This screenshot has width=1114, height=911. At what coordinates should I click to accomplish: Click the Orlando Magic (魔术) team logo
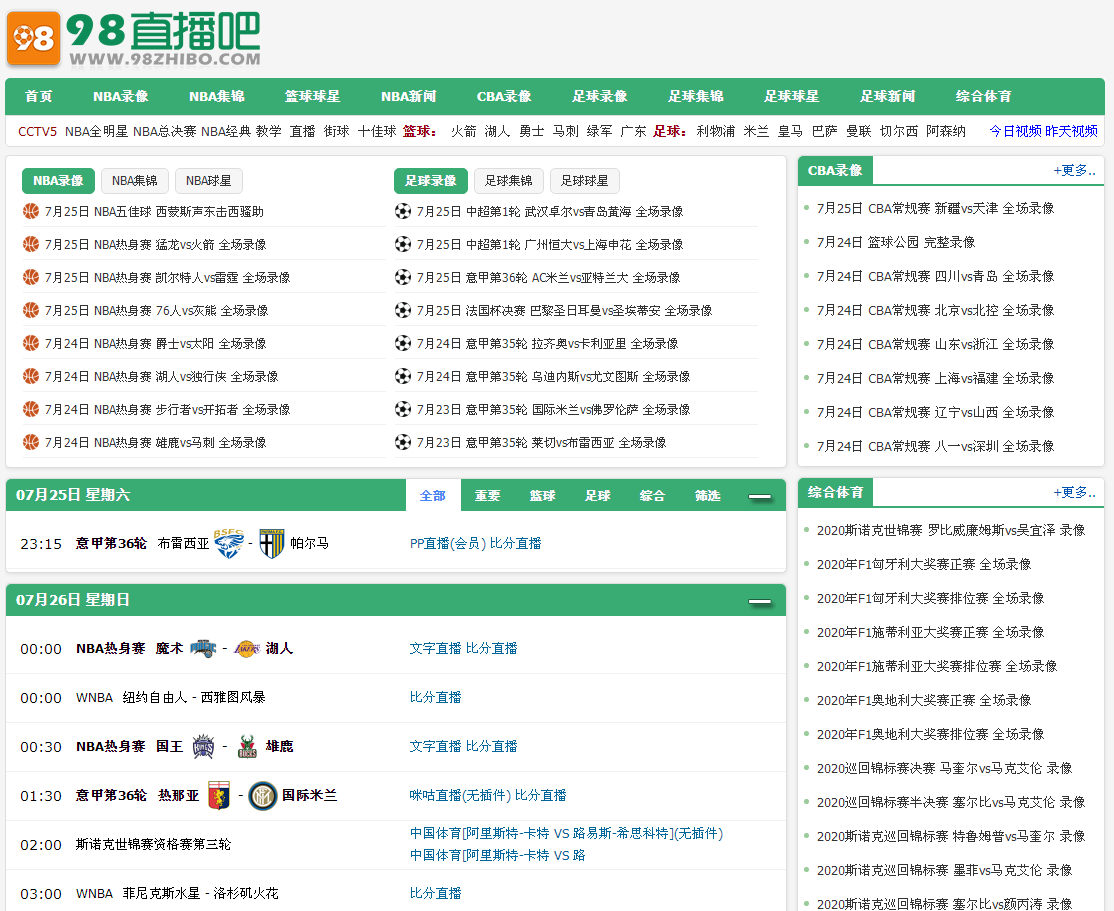(x=203, y=648)
